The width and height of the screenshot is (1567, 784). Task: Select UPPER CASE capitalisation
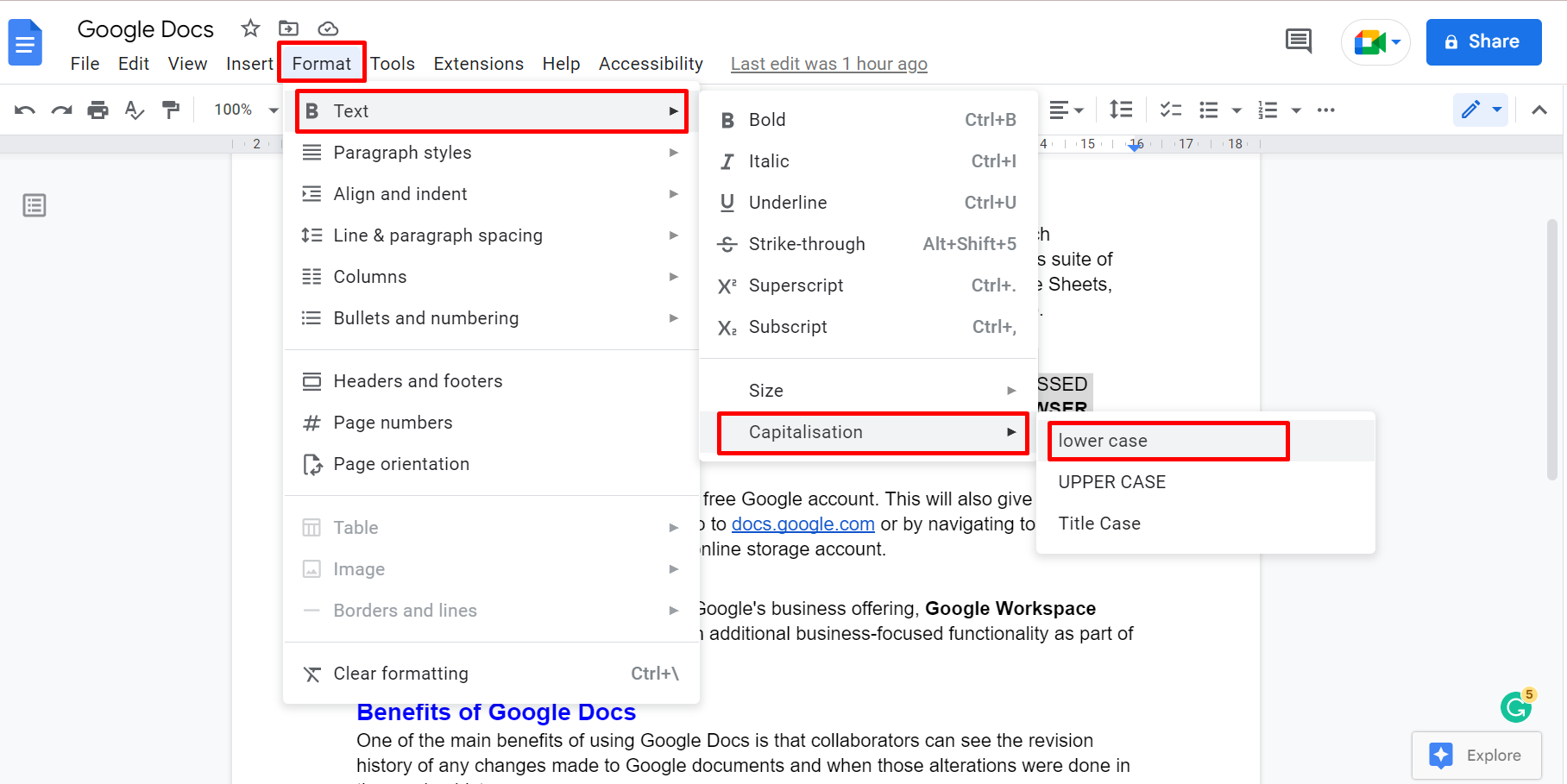pyautogui.click(x=1205, y=482)
